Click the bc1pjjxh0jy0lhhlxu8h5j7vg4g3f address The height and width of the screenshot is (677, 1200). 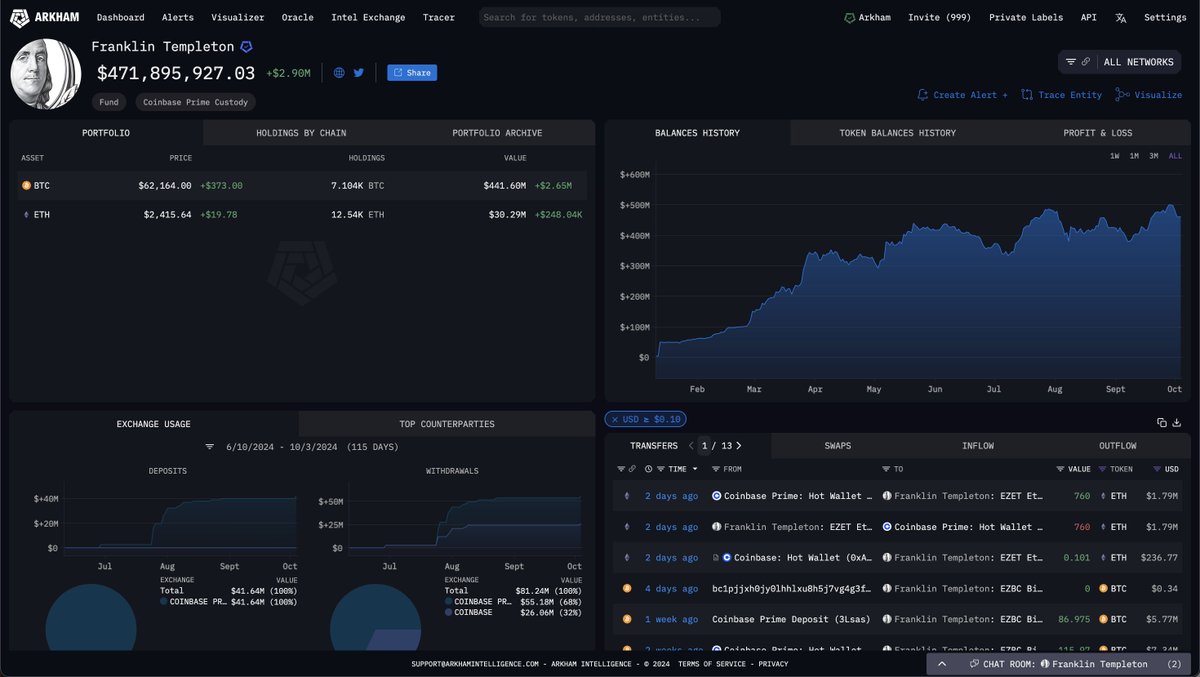point(790,589)
